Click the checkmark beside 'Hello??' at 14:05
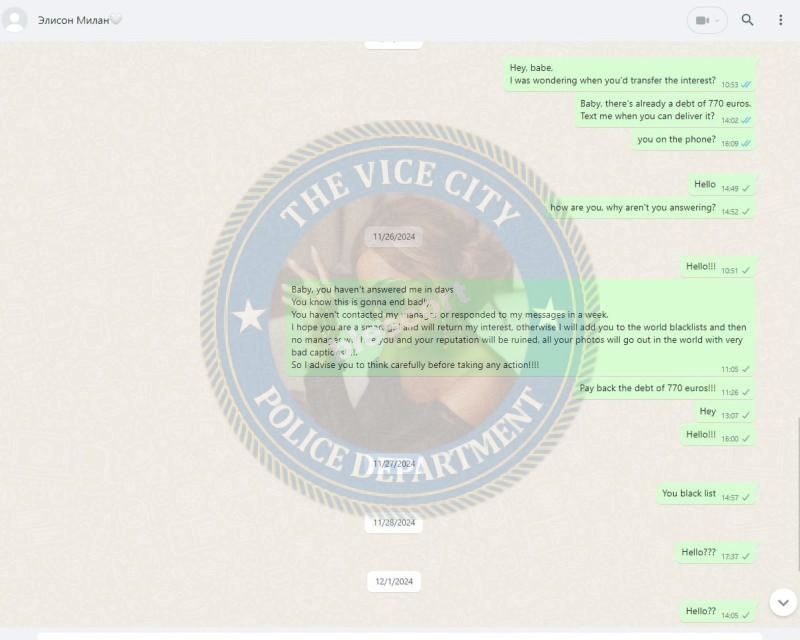Image resolution: width=800 pixels, height=640 pixels. point(746,615)
